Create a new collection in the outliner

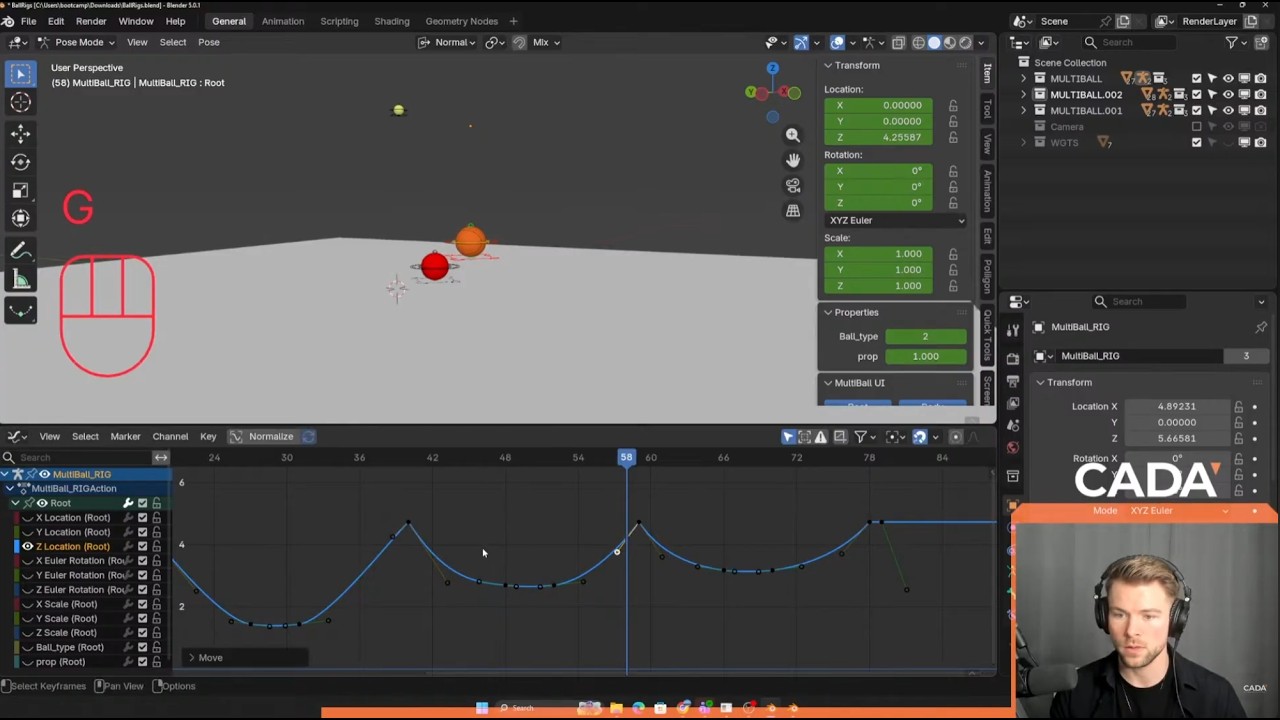coord(1260,42)
